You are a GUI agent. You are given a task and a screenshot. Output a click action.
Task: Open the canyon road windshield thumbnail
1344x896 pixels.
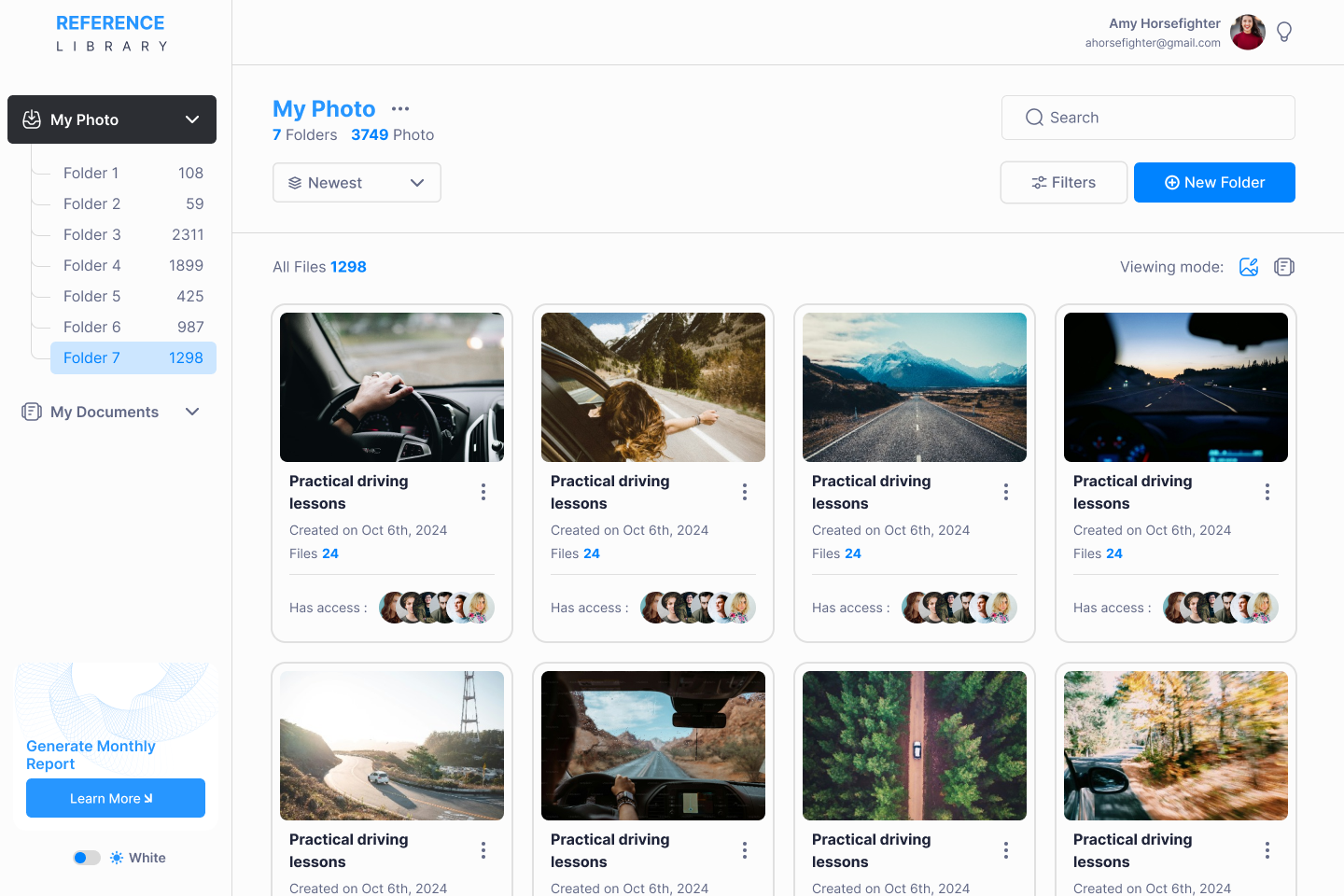(x=653, y=746)
